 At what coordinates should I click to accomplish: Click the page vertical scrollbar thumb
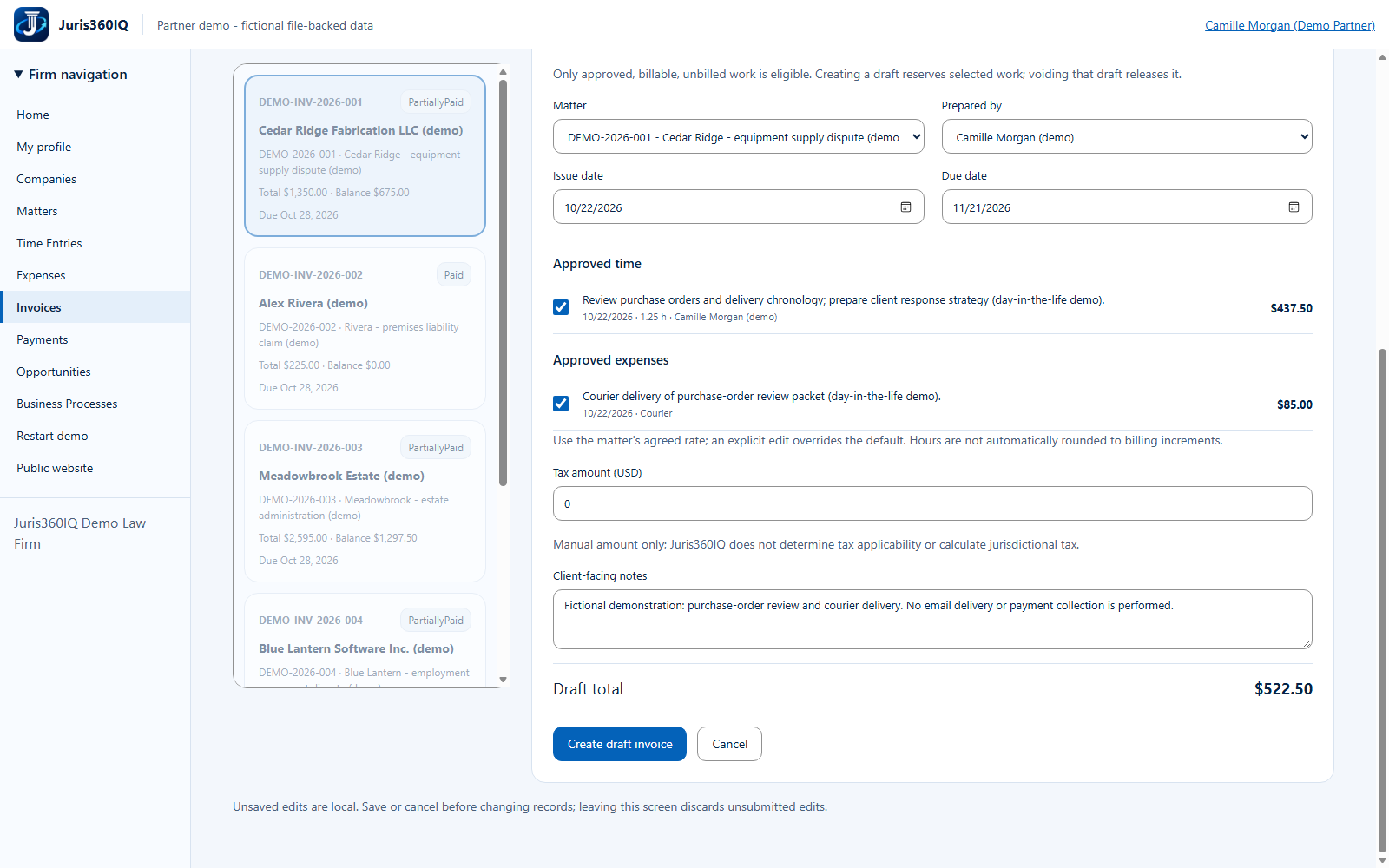1382,601
